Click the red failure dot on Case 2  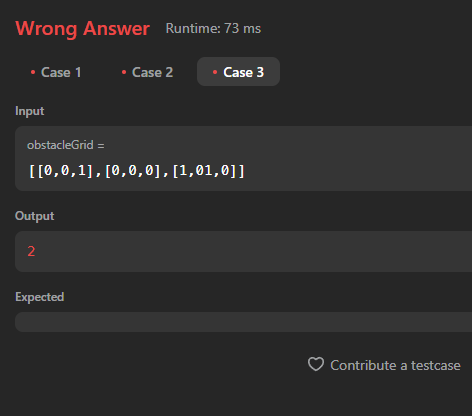124,72
